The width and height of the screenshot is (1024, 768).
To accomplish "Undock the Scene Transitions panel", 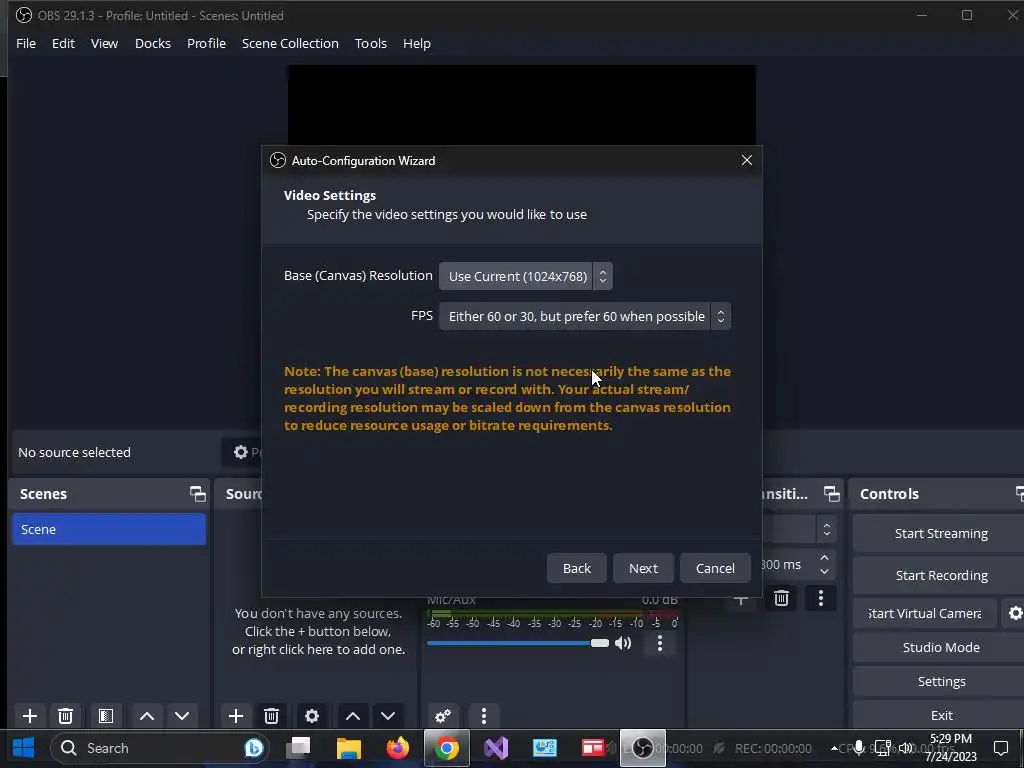I will point(831,494).
